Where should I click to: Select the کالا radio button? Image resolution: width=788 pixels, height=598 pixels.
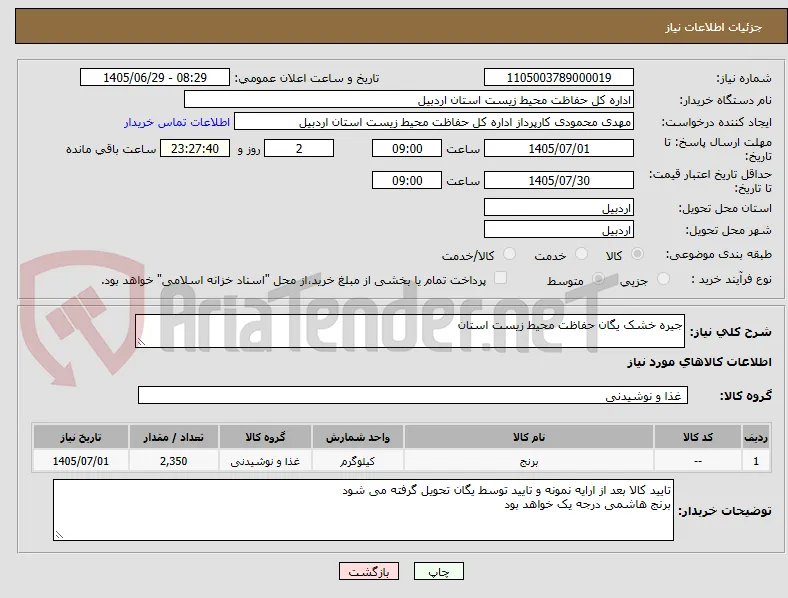637,254
